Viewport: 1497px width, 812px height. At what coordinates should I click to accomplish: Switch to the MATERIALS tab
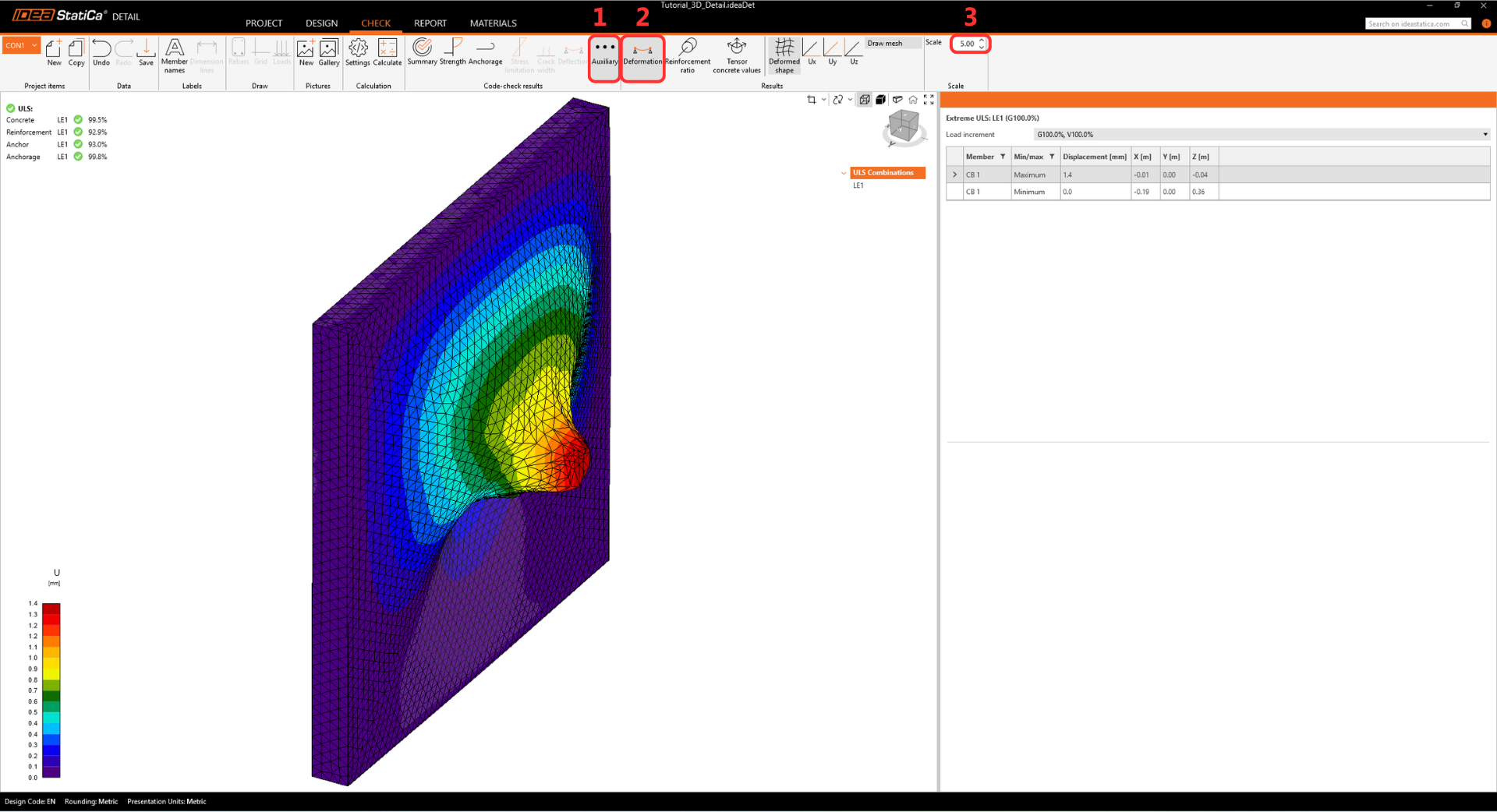pos(493,23)
